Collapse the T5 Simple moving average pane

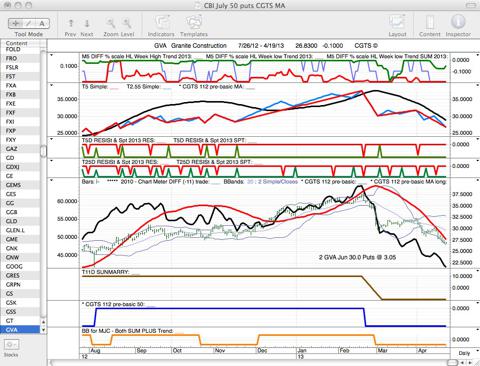[x=51, y=86]
